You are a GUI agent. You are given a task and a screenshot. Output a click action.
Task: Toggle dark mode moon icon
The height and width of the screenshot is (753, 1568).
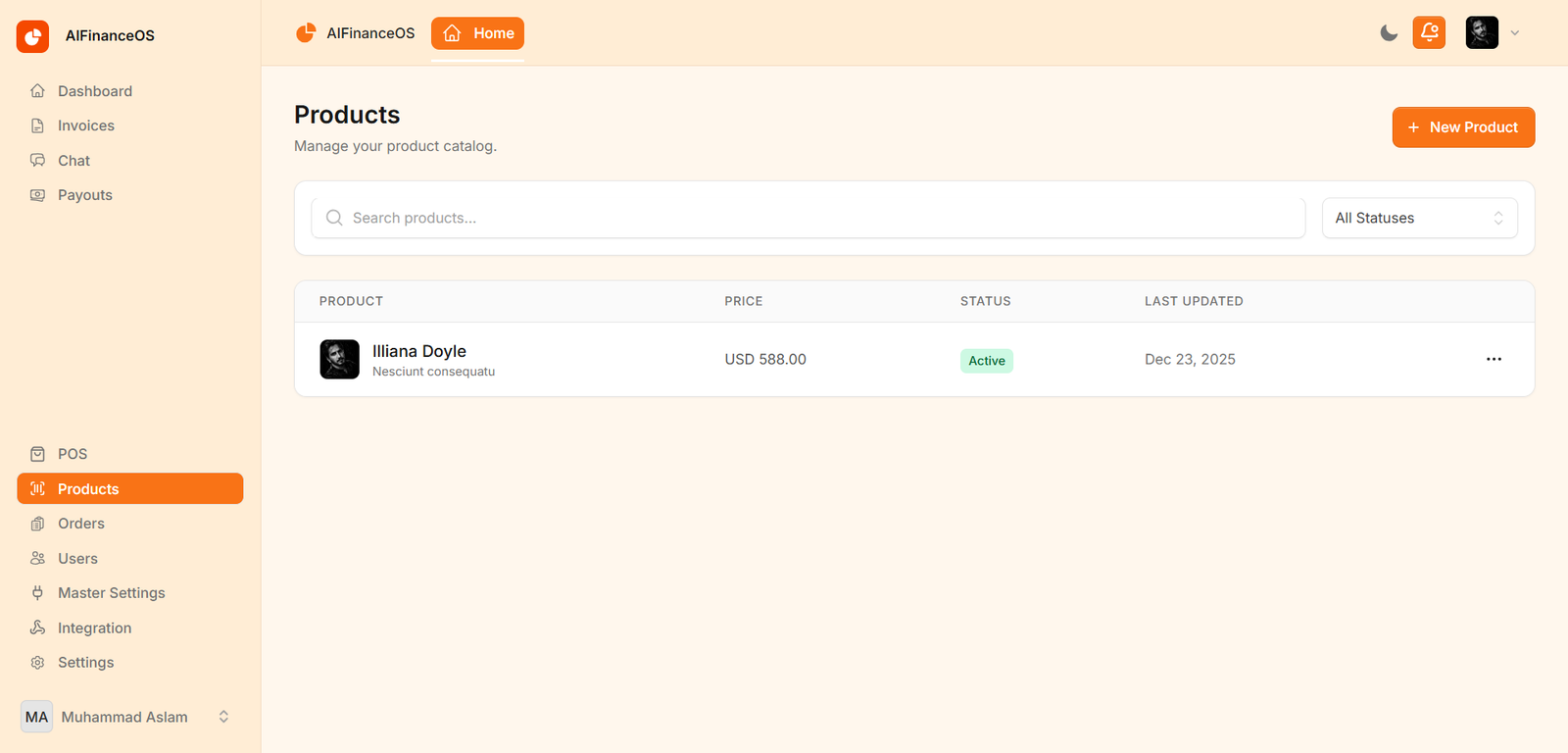tap(1389, 33)
